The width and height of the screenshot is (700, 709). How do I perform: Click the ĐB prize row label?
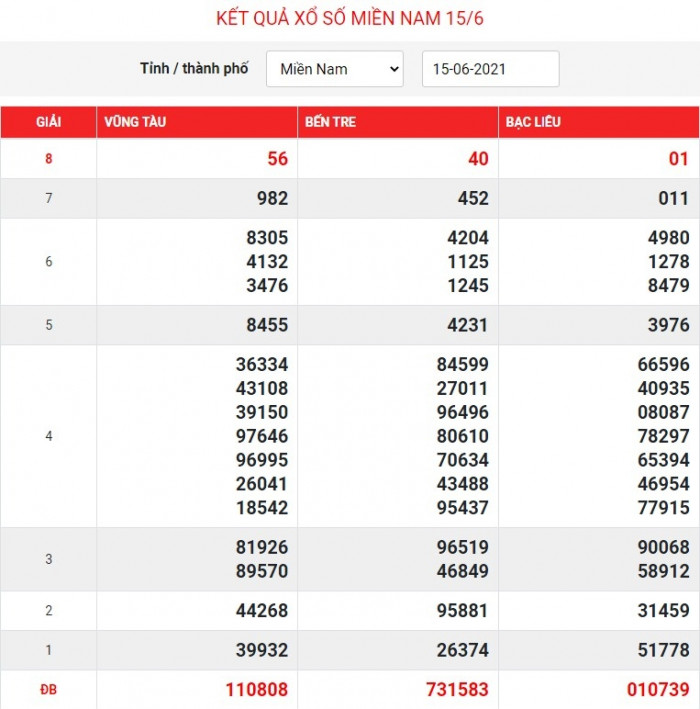(x=48, y=690)
